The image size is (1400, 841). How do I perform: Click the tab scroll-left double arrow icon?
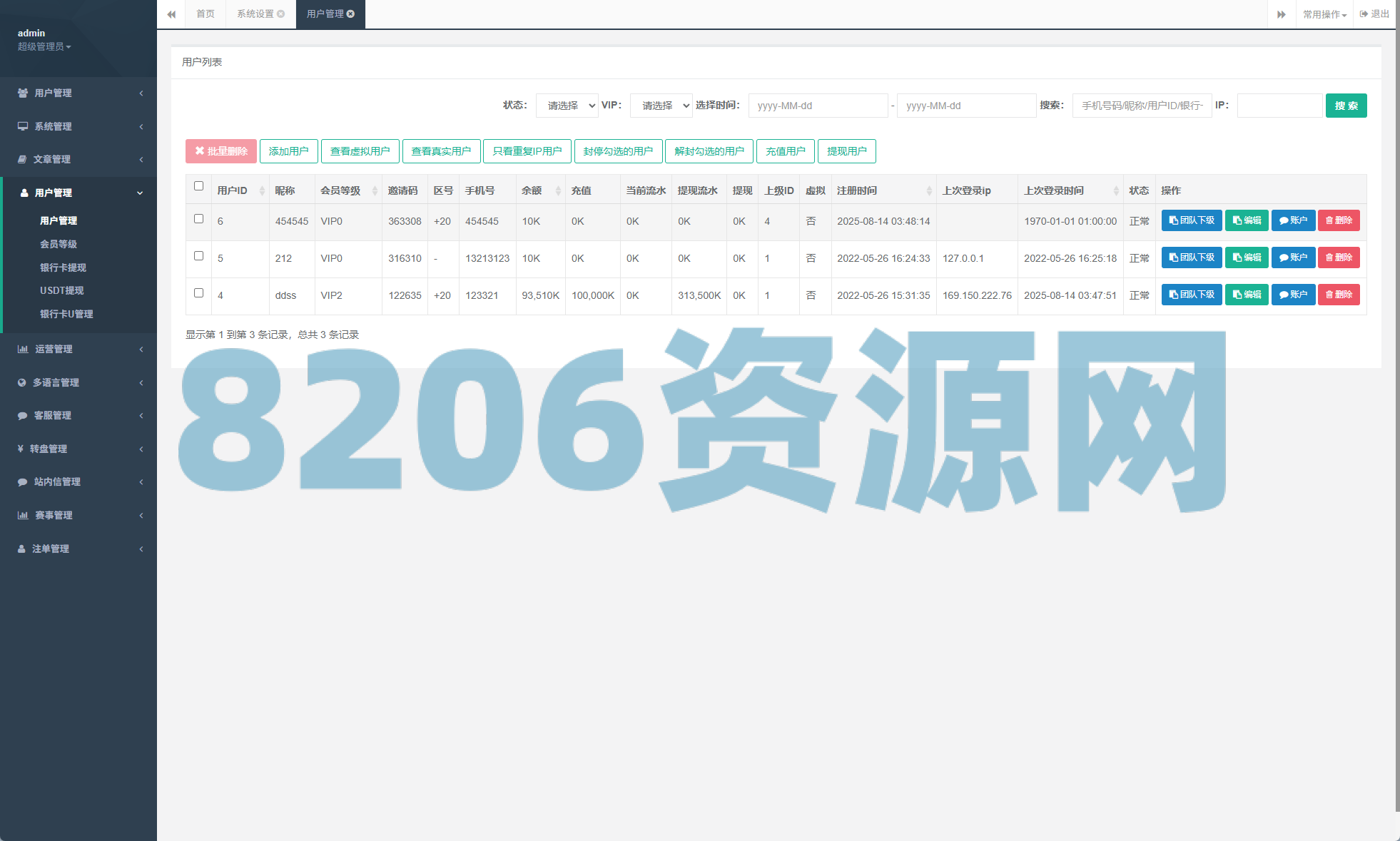171,14
